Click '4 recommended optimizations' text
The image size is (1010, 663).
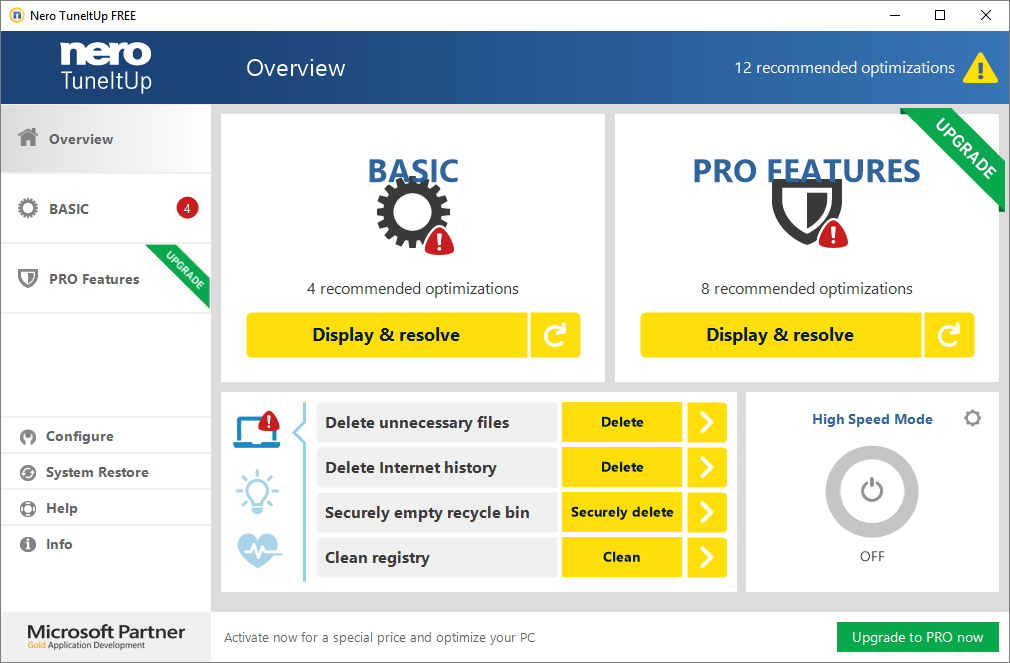pos(413,289)
